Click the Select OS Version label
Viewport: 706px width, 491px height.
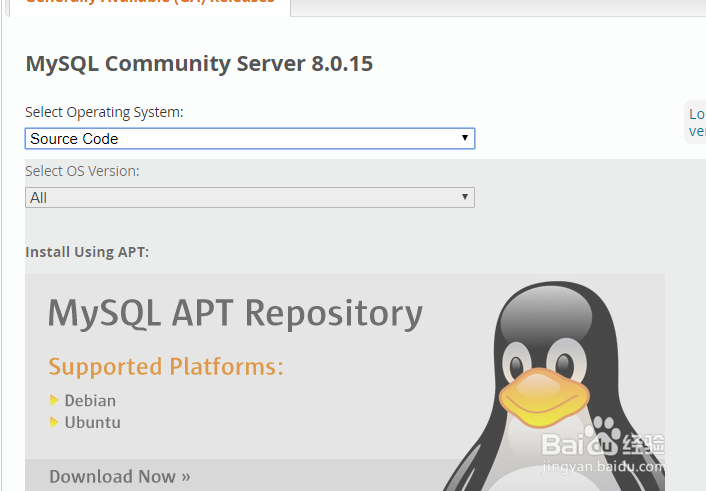coord(82,171)
